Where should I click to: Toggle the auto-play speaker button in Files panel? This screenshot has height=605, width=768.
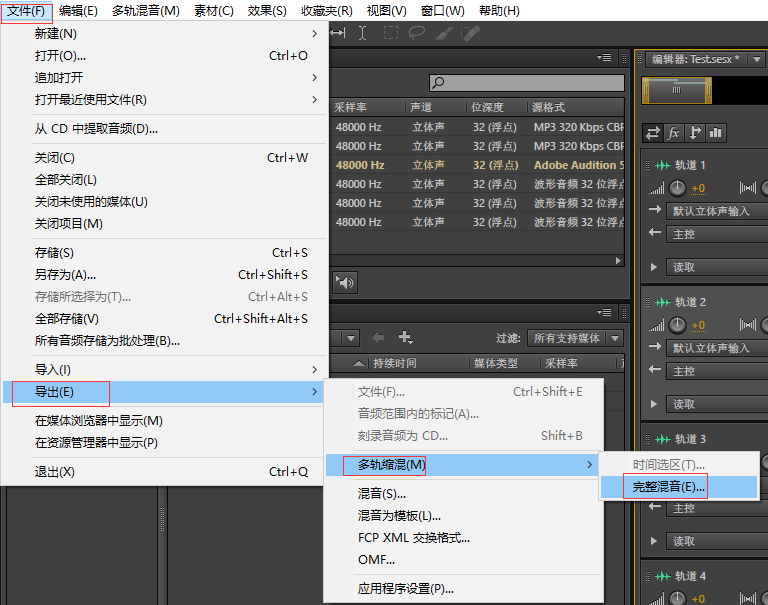[345, 283]
